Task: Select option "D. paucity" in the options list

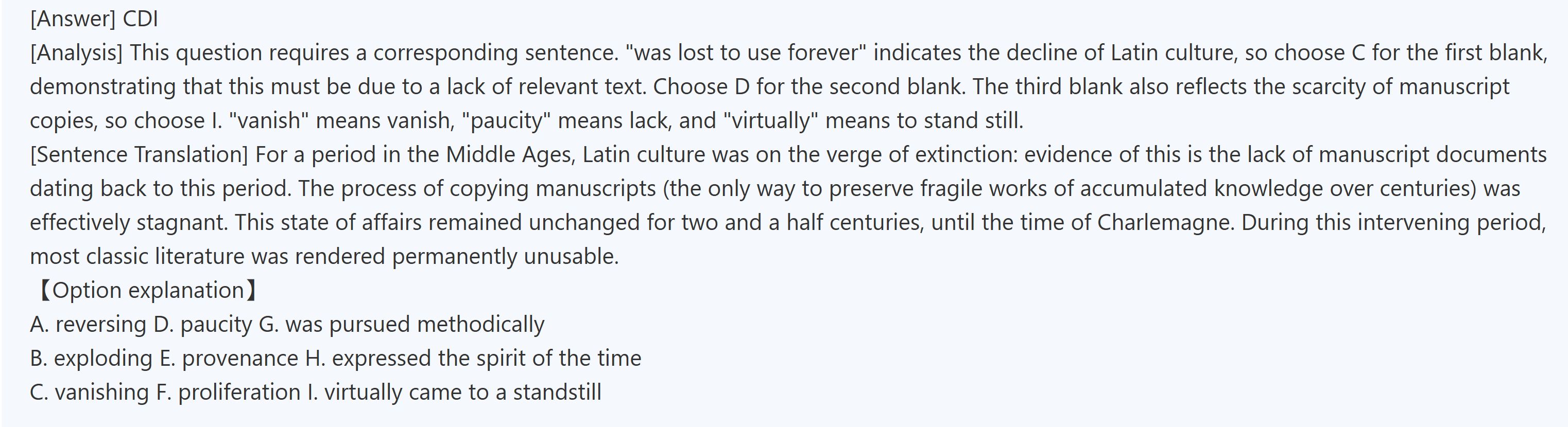Action: click(203, 324)
